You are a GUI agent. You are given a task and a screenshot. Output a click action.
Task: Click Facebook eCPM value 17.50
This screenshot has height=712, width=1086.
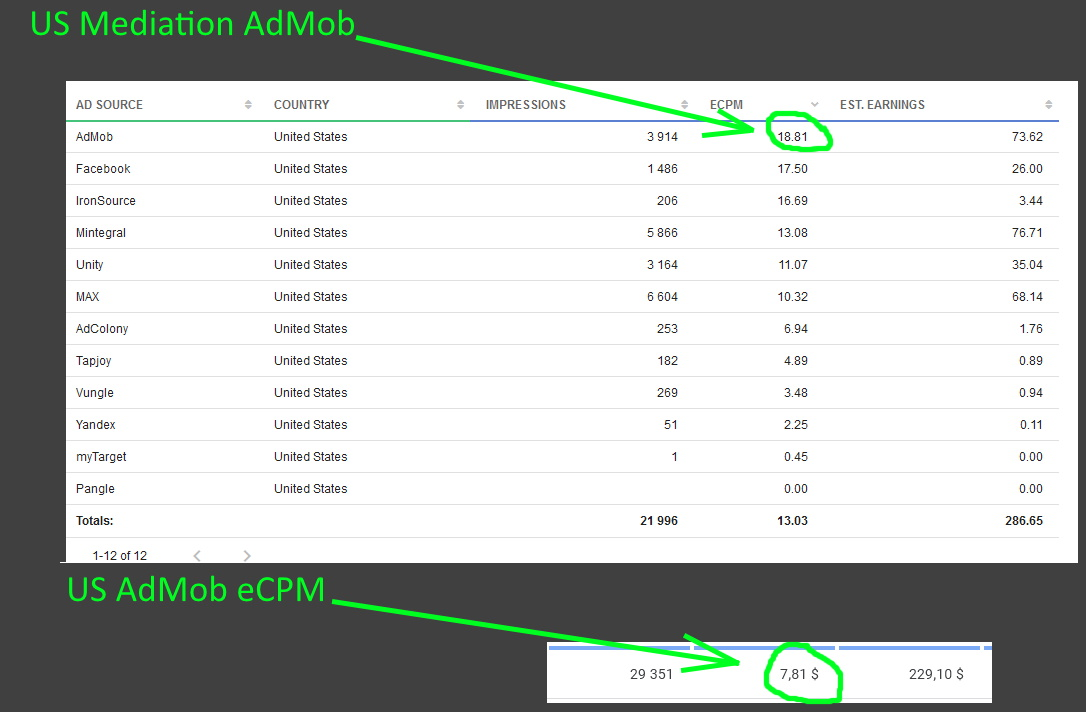[792, 168]
